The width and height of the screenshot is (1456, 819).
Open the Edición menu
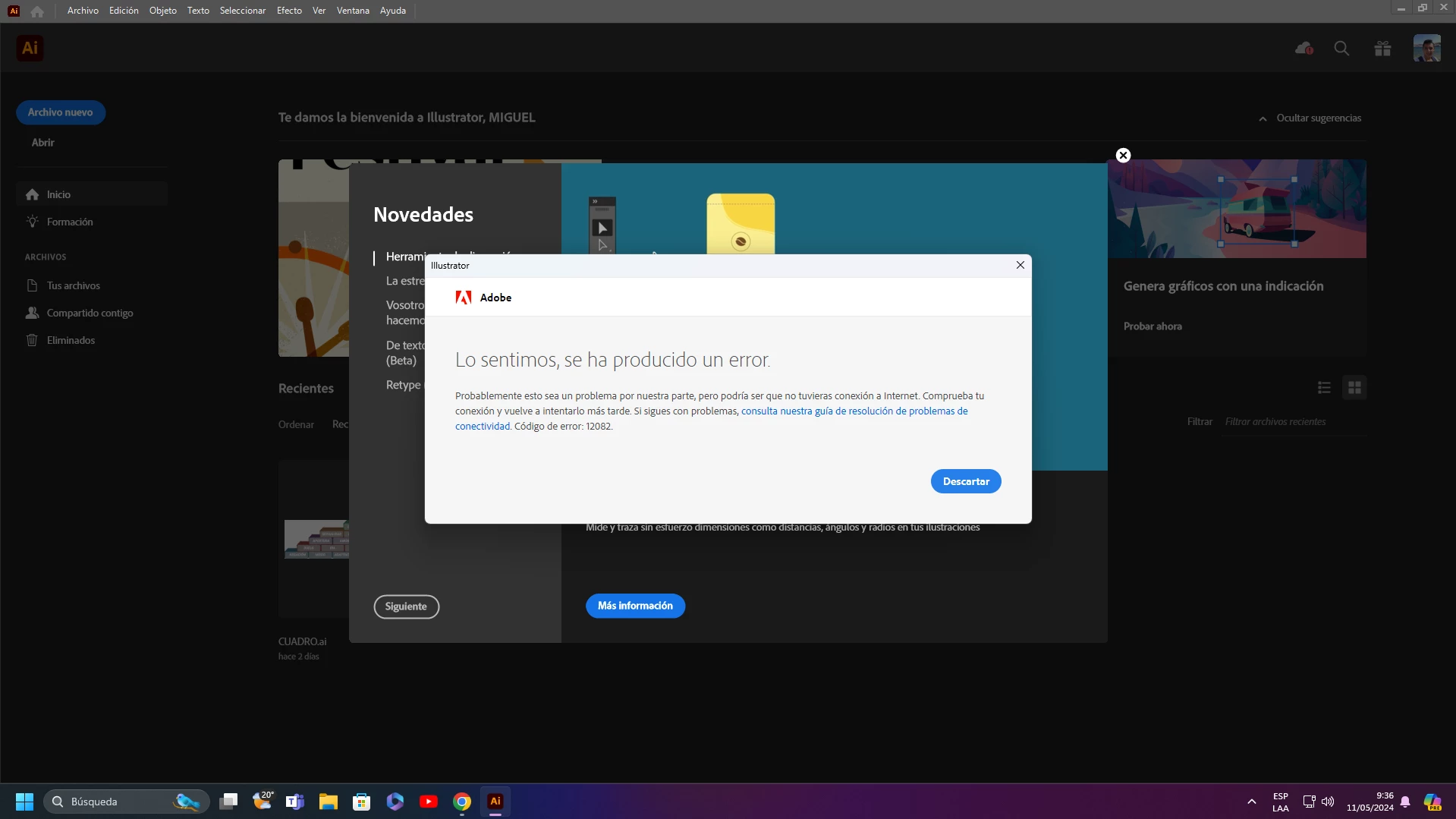point(124,11)
